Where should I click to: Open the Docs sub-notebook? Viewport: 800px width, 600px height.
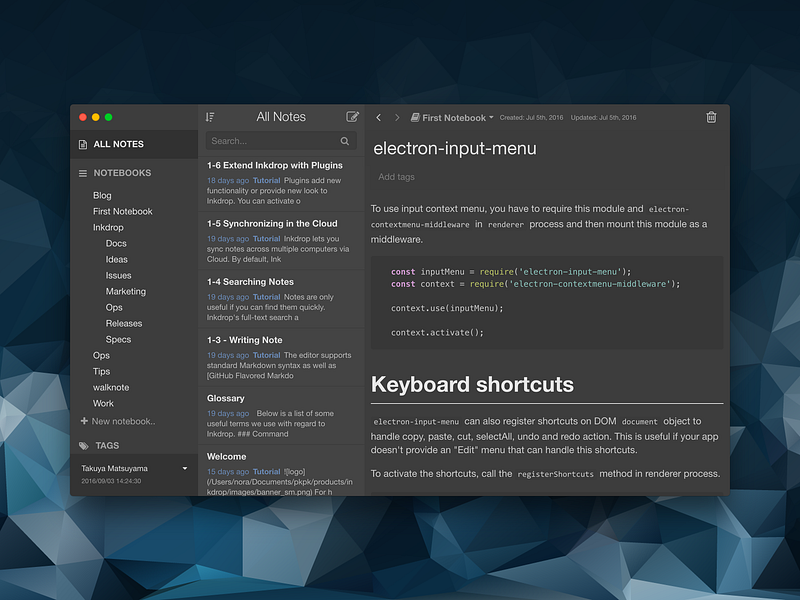pyautogui.click(x=116, y=243)
